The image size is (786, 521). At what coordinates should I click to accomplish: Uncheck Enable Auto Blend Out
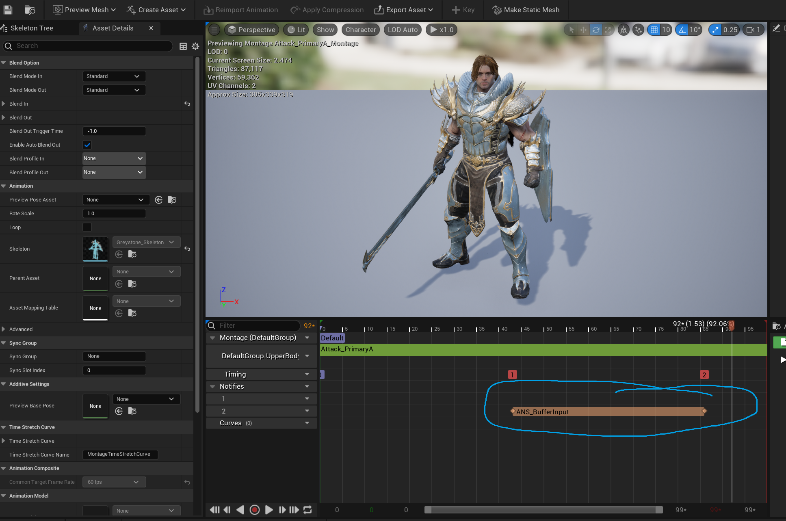[87, 145]
